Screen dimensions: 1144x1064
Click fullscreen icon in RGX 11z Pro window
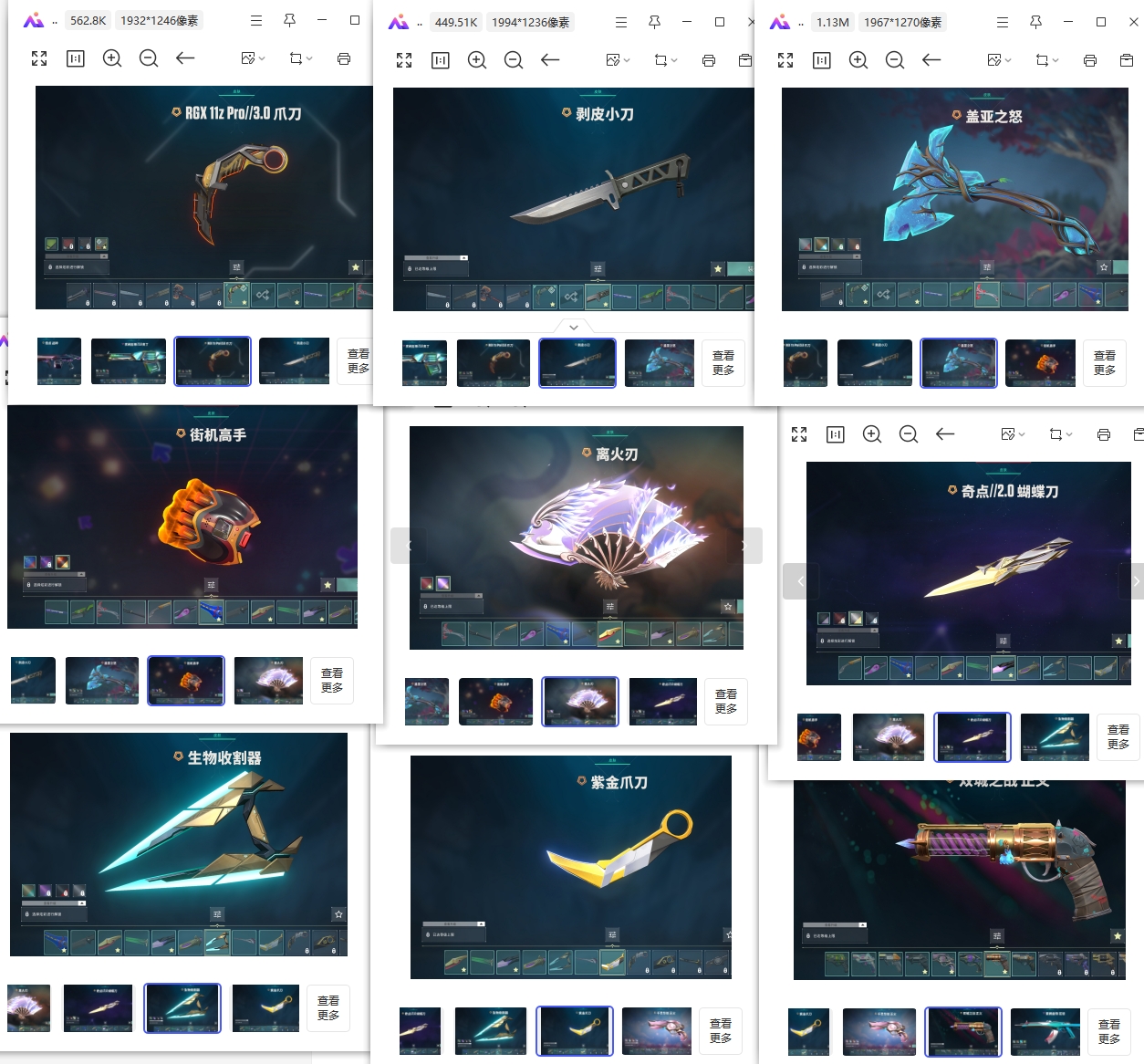[x=39, y=58]
